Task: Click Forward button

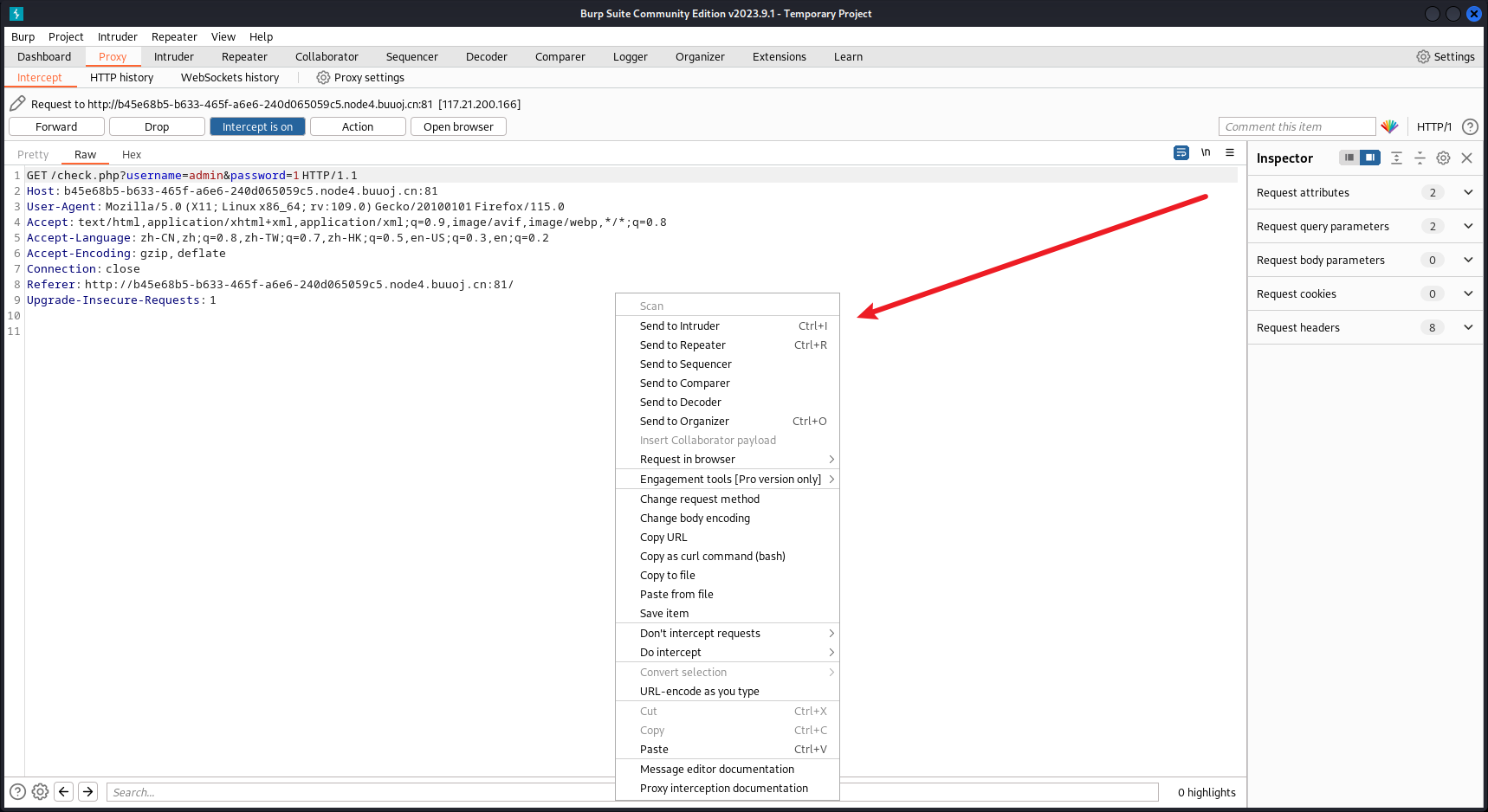Action: [56, 126]
